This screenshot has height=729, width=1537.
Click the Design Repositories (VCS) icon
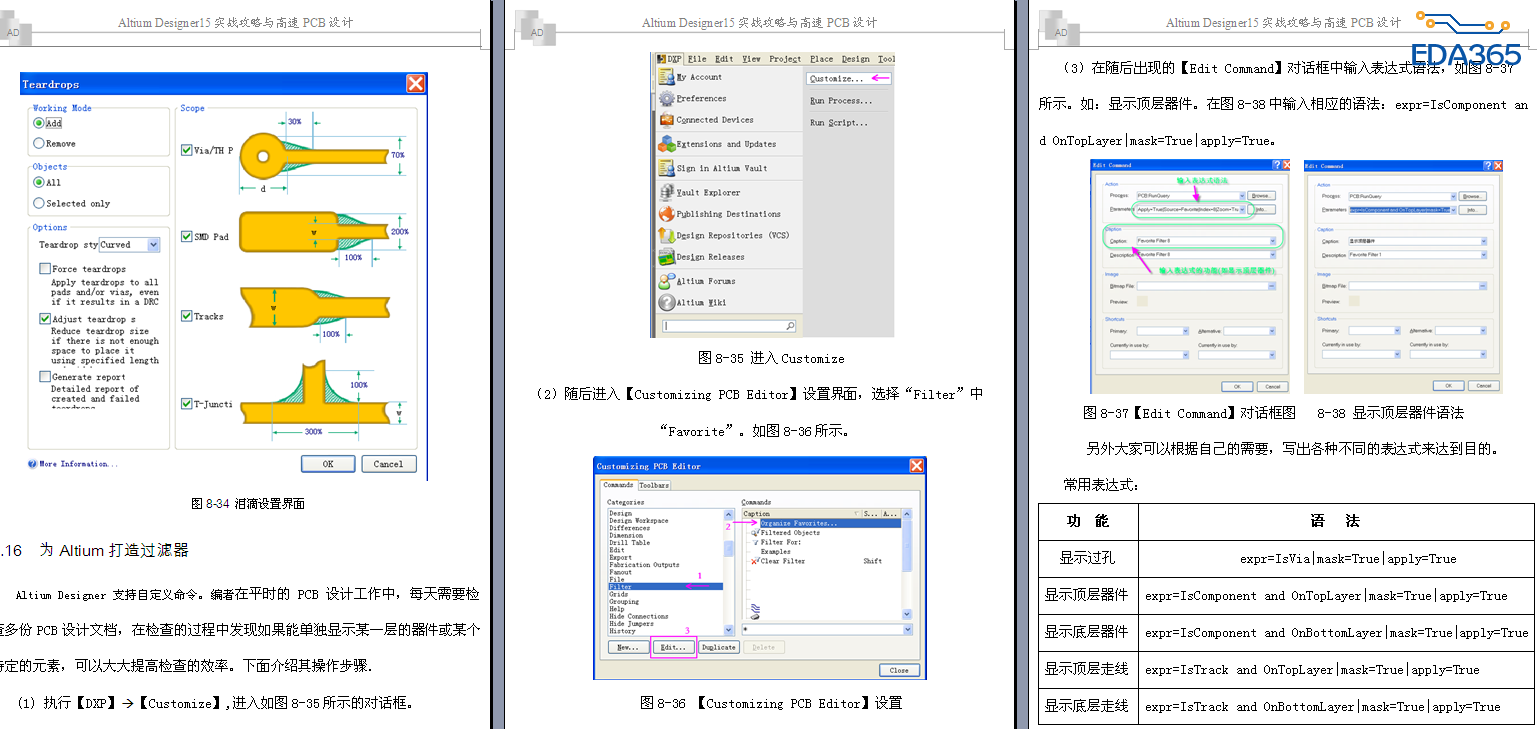[x=666, y=235]
